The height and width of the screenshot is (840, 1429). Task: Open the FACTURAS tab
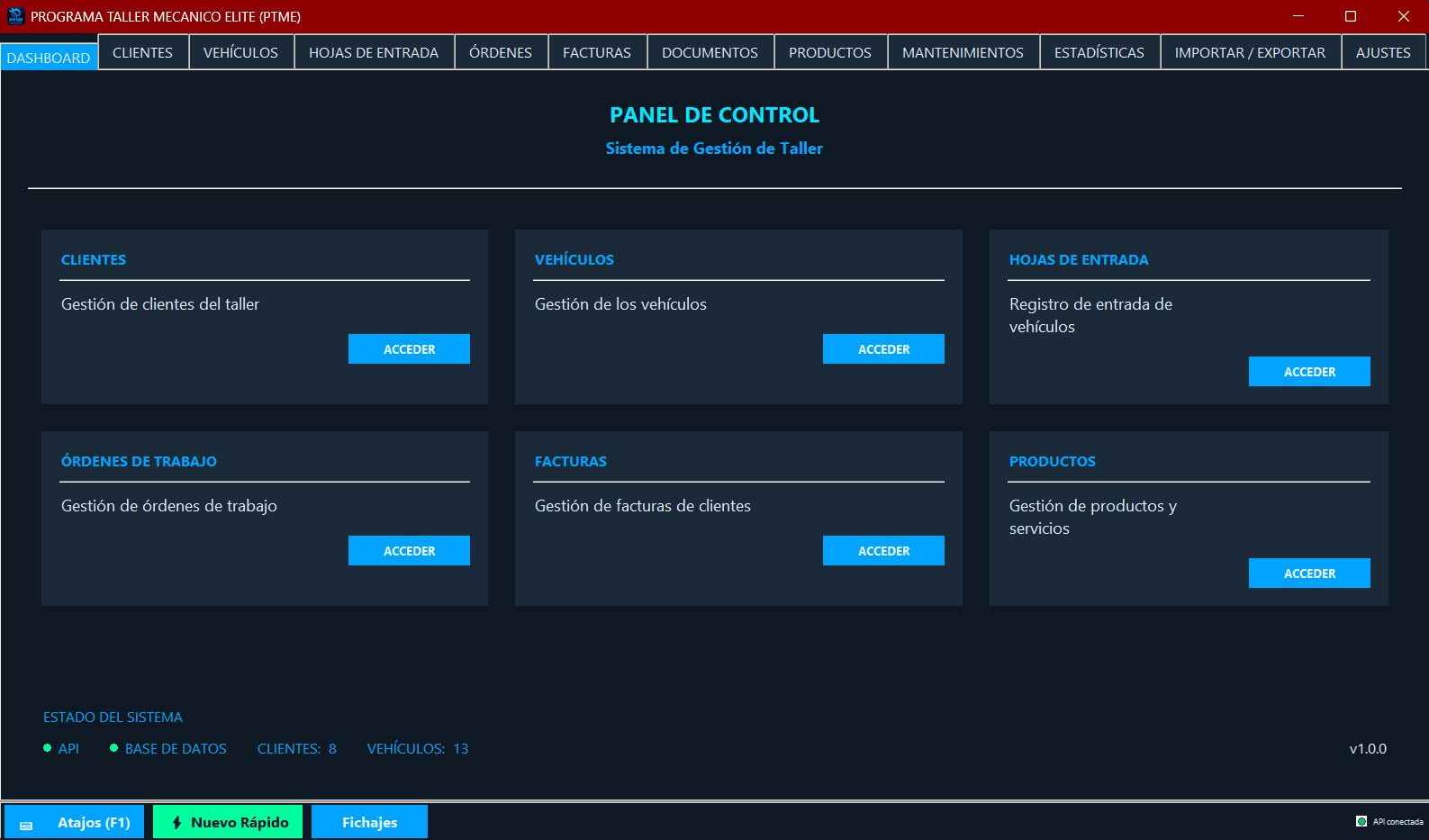[x=597, y=52]
